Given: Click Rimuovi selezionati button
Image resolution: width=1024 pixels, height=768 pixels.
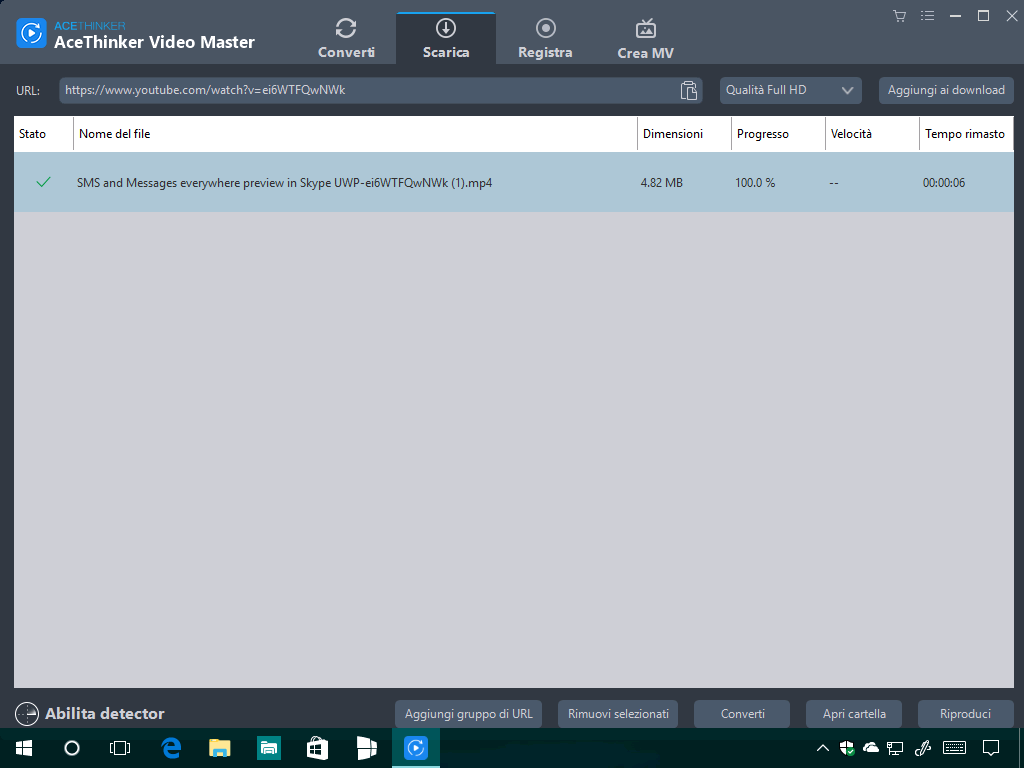Looking at the screenshot, I should [x=618, y=714].
